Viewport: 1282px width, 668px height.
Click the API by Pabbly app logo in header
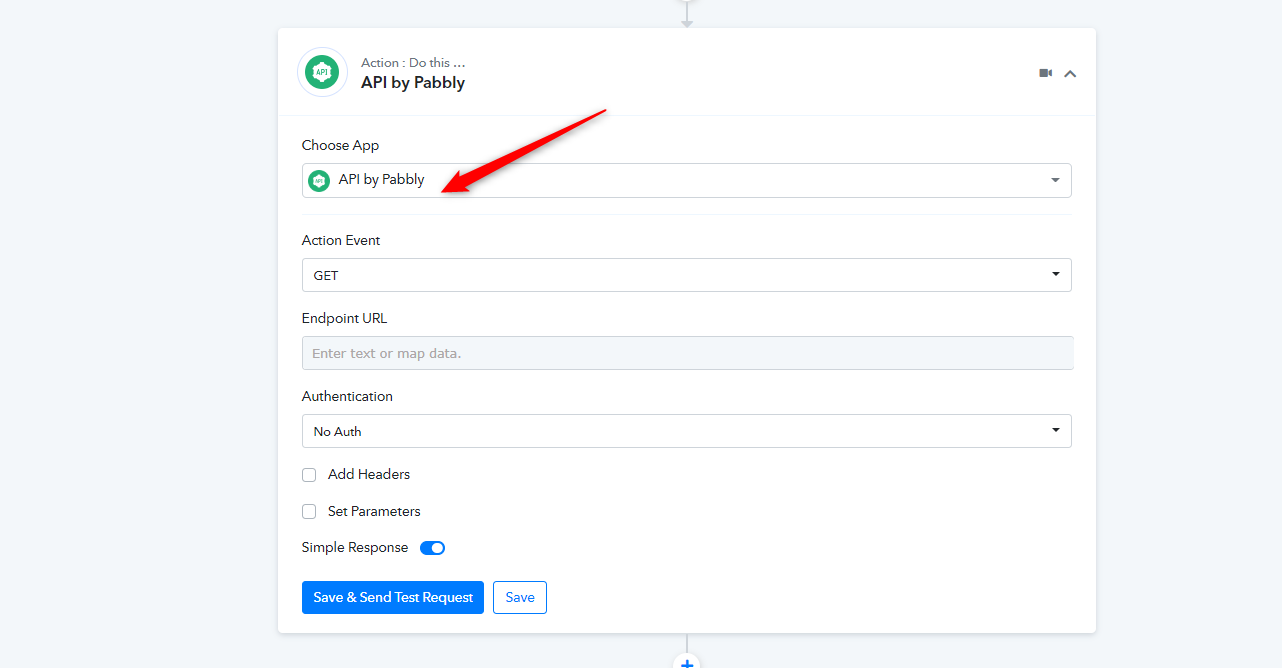pos(322,72)
